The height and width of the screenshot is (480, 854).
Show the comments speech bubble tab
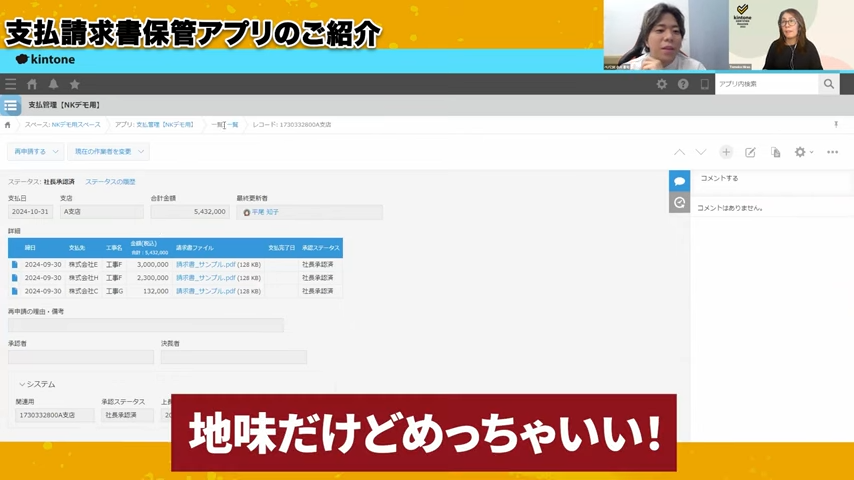[679, 181]
